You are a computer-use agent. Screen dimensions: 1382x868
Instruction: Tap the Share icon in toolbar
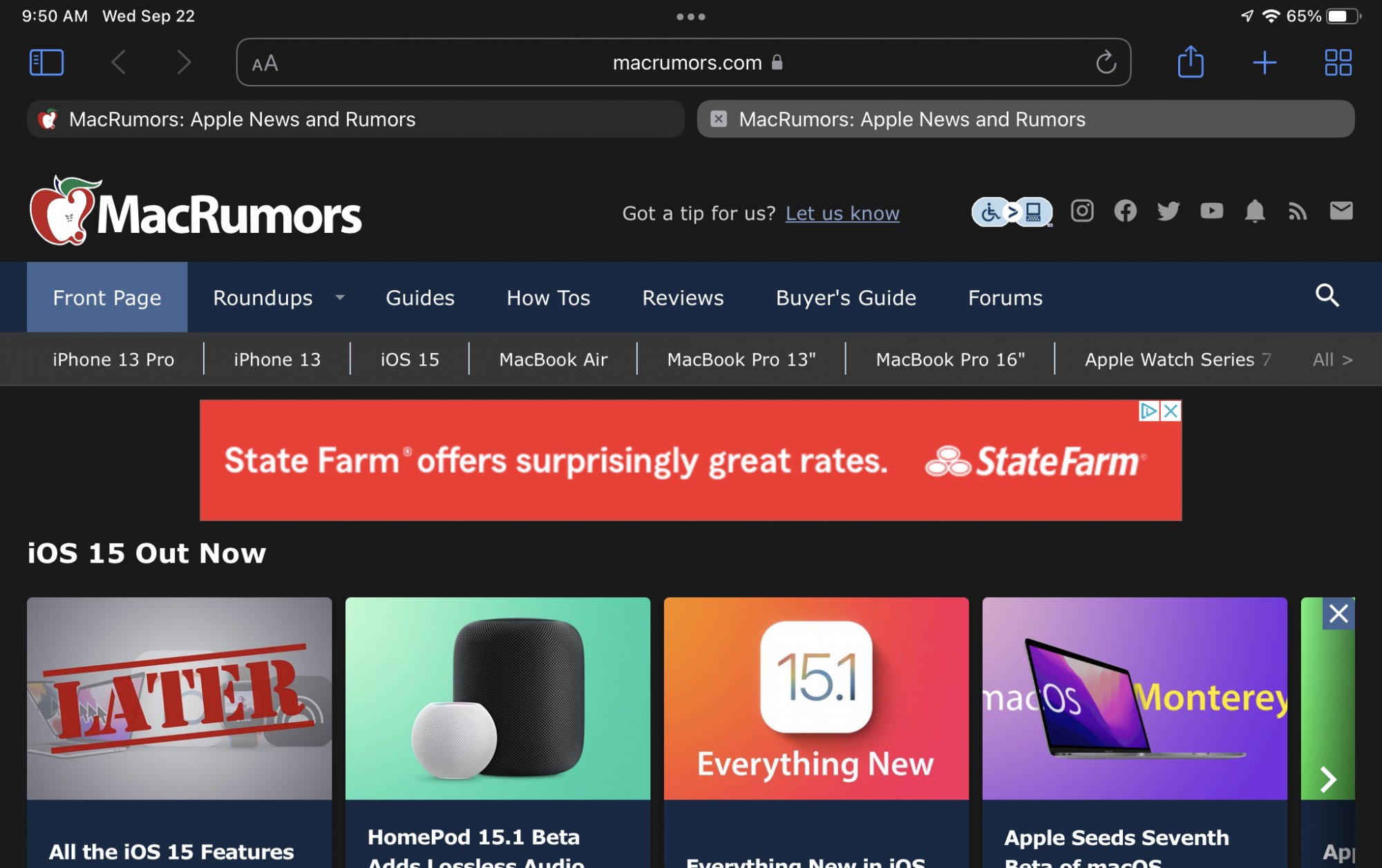[1190, 62]
